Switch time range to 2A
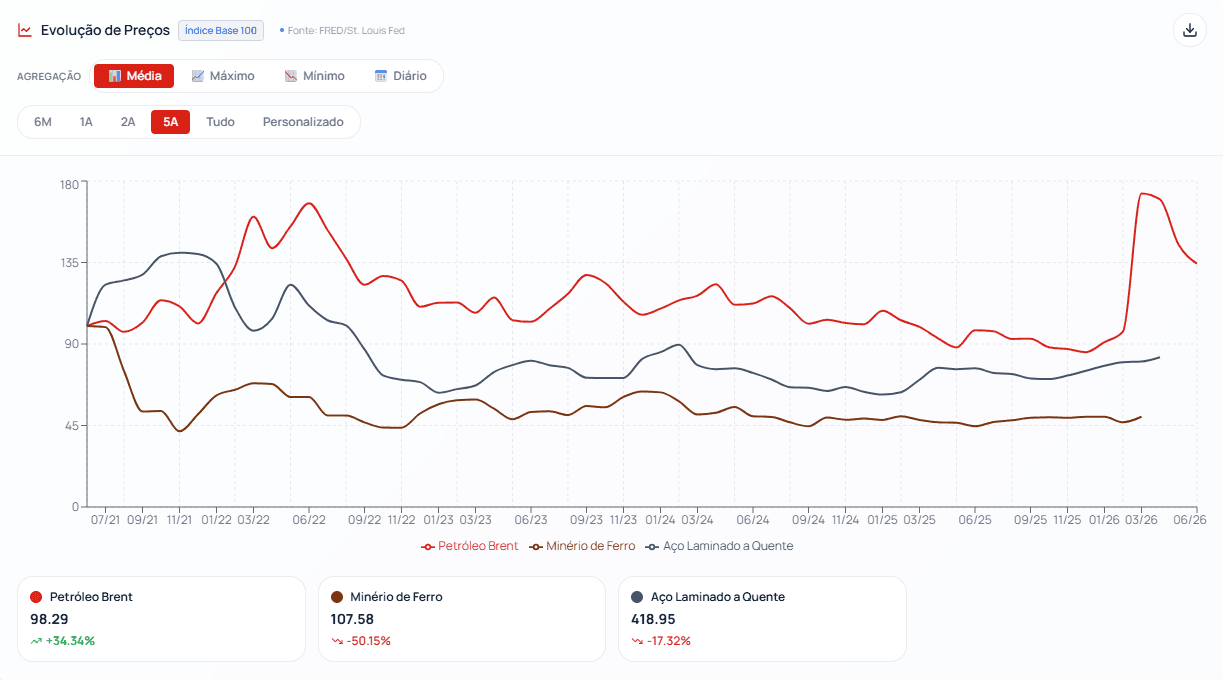The width and height of the screenshot is (1223, 680). pyautogui.click(x=128, y=122)
